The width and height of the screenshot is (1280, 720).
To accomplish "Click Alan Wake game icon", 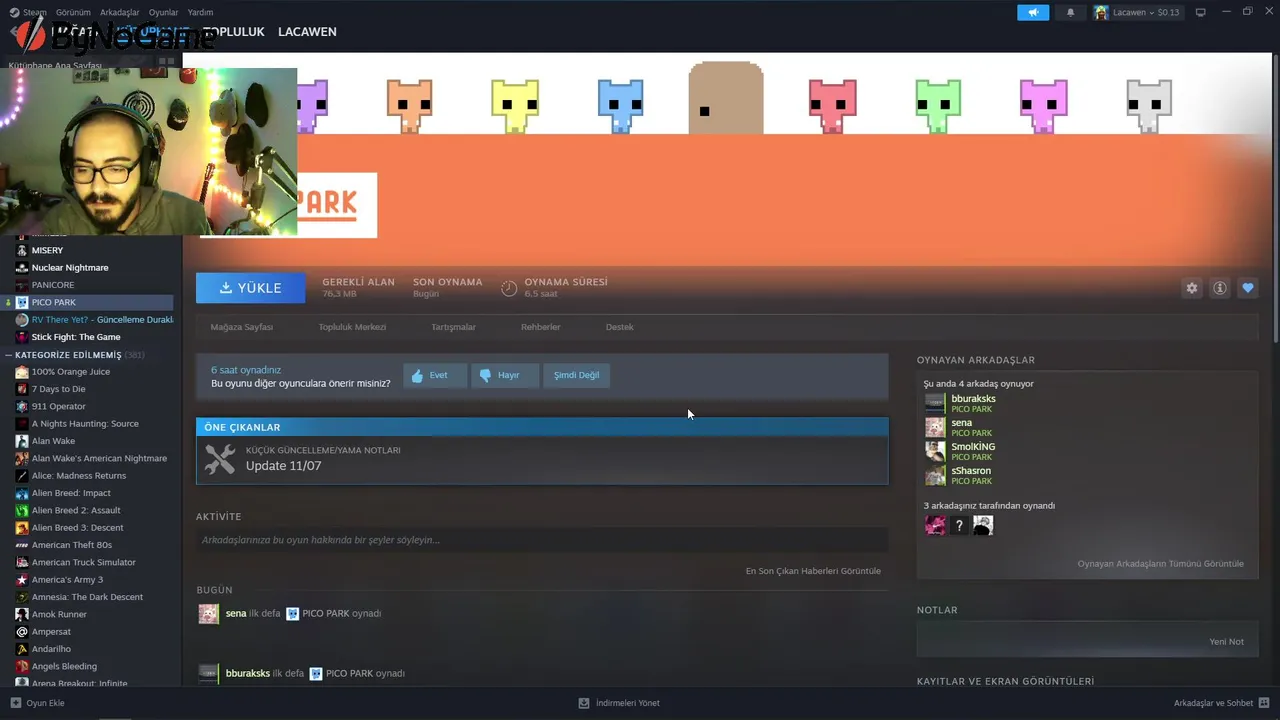I will coord(22,441).
